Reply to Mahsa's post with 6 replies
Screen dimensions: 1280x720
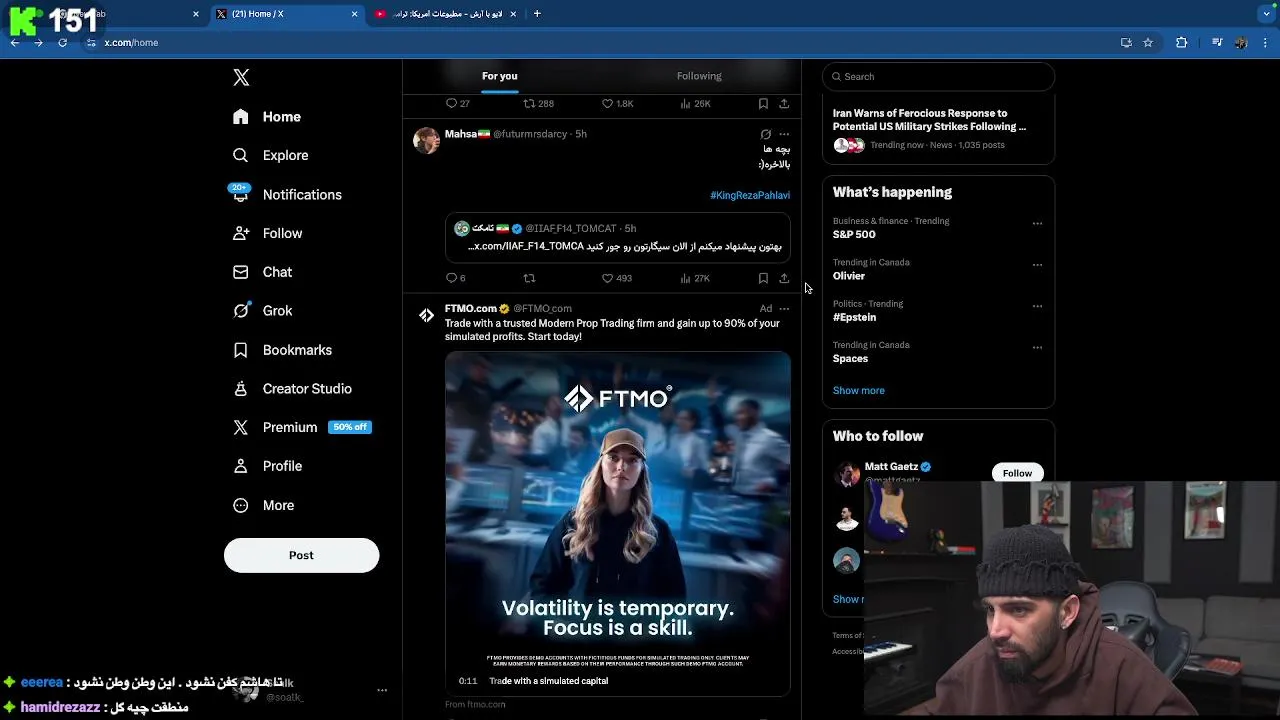click(455, 278)
